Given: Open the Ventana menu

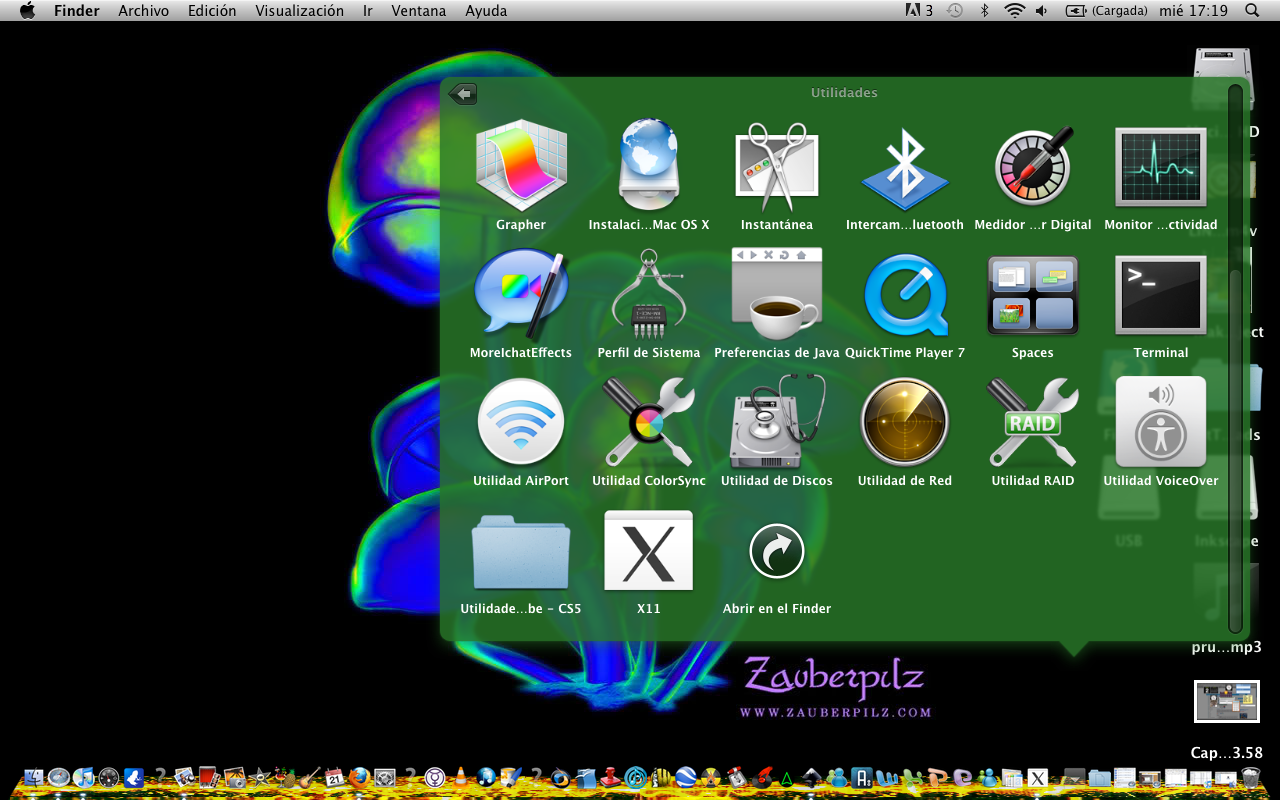Looking at the screenshot, I should pyautogui.click(x=419, y=11).
